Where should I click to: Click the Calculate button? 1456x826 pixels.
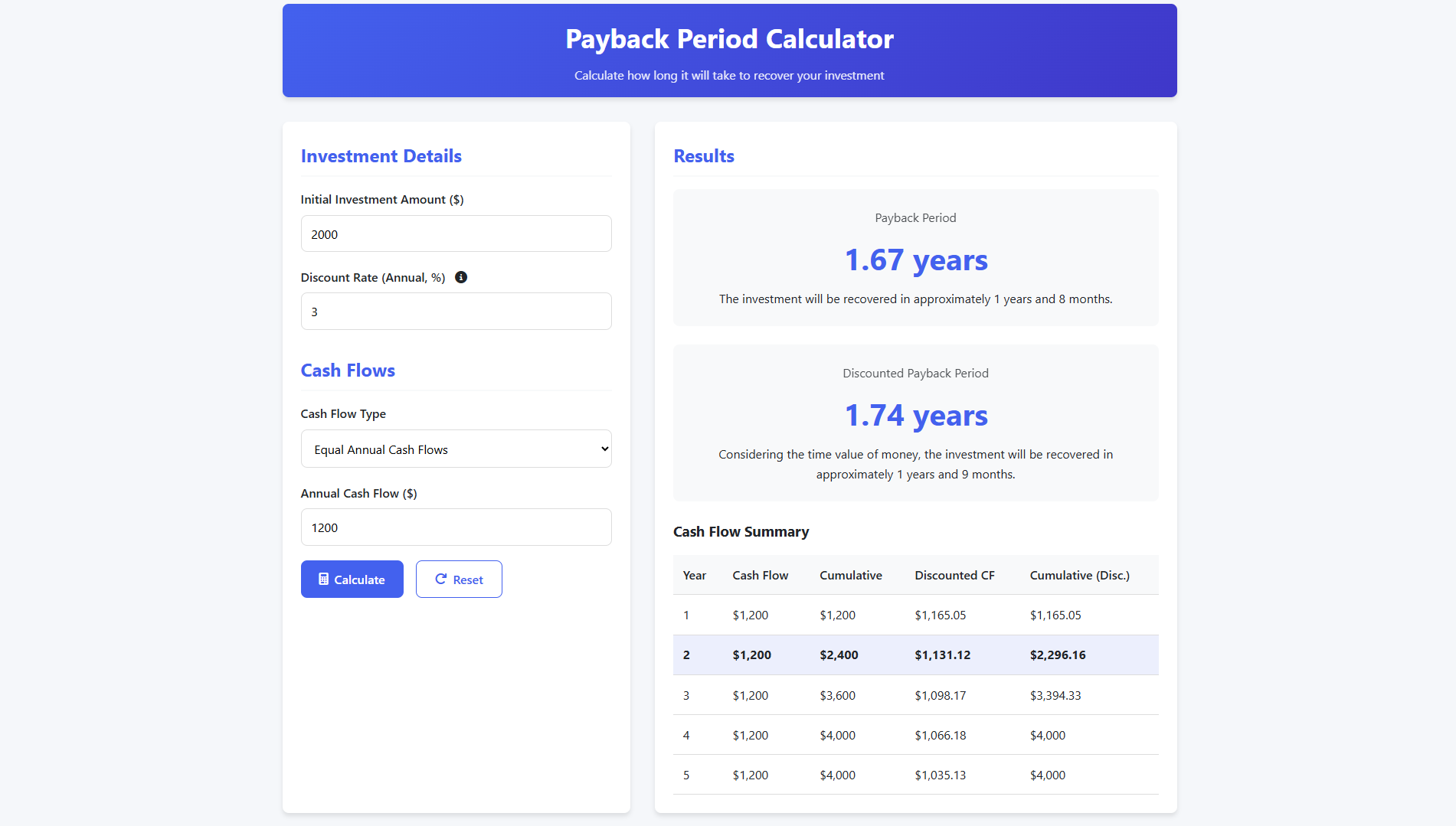click(x=352, y=580)
